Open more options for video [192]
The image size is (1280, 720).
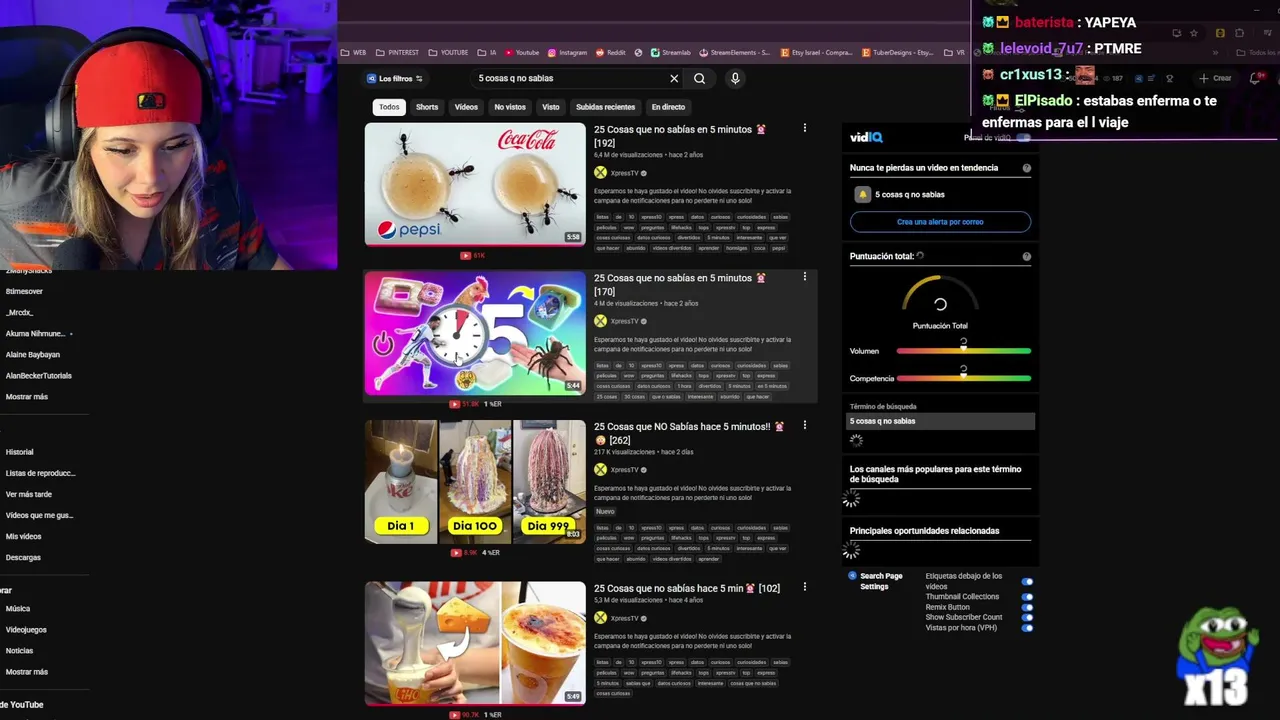[x=804, y=128]
